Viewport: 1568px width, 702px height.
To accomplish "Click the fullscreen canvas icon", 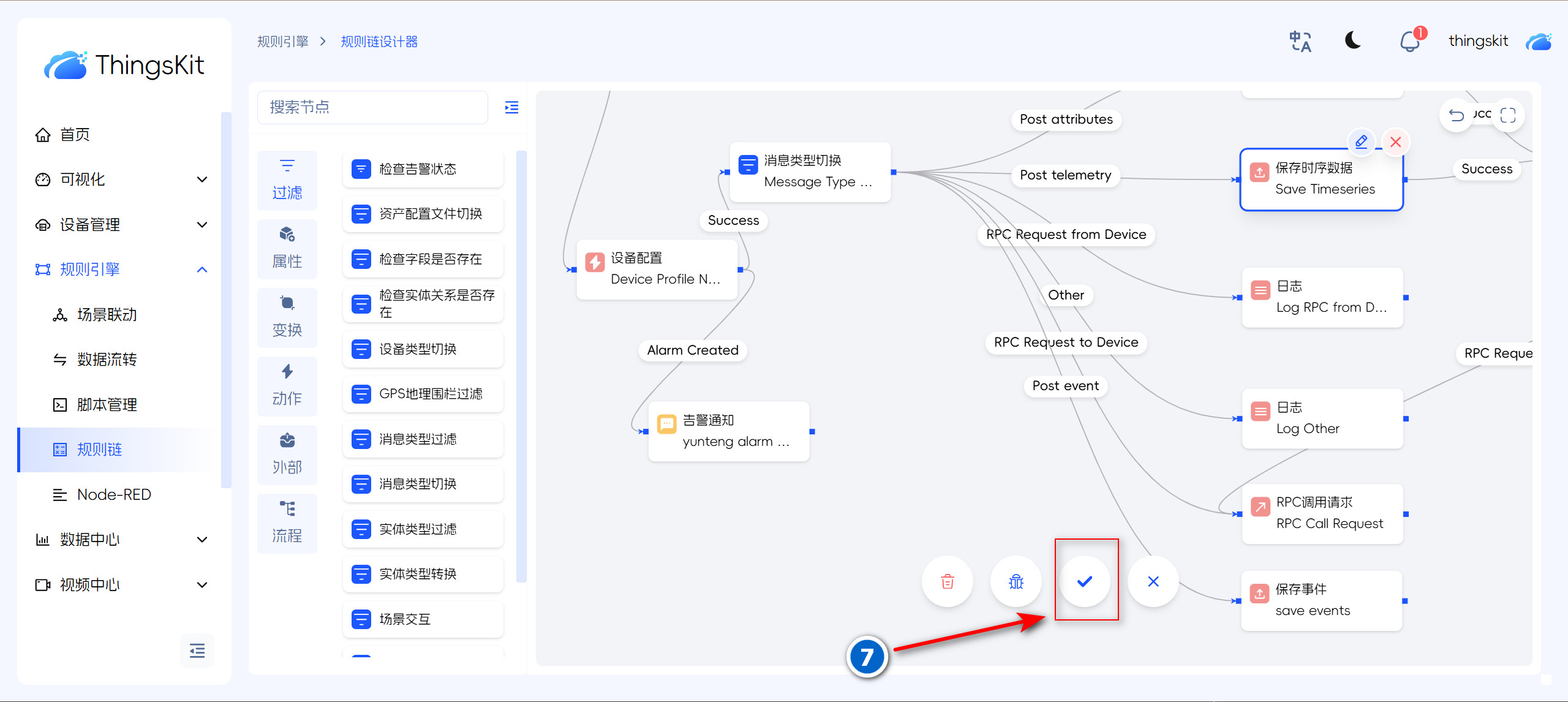I will pos(1508,115).
